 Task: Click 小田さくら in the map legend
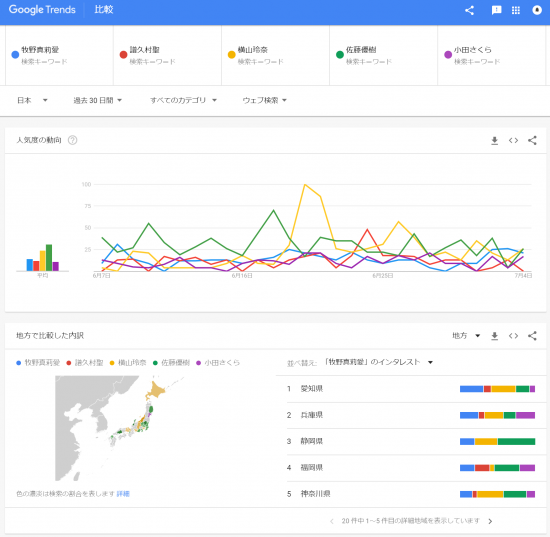[218, 363]
